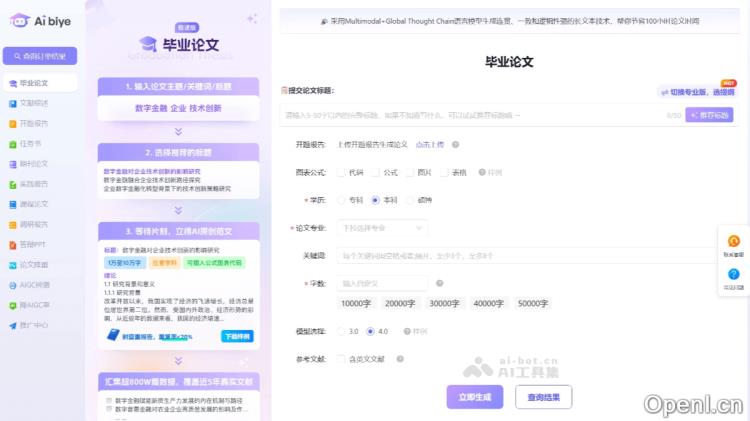Open 开题报告 from the sidebar icon
750x421 pixels.
pos(12,123)
